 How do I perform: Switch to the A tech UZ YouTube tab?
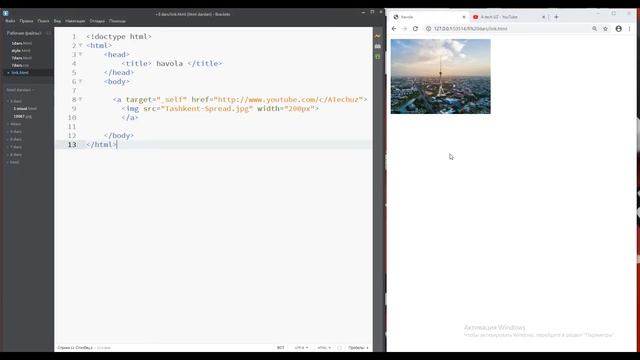[x=509, y=17]
